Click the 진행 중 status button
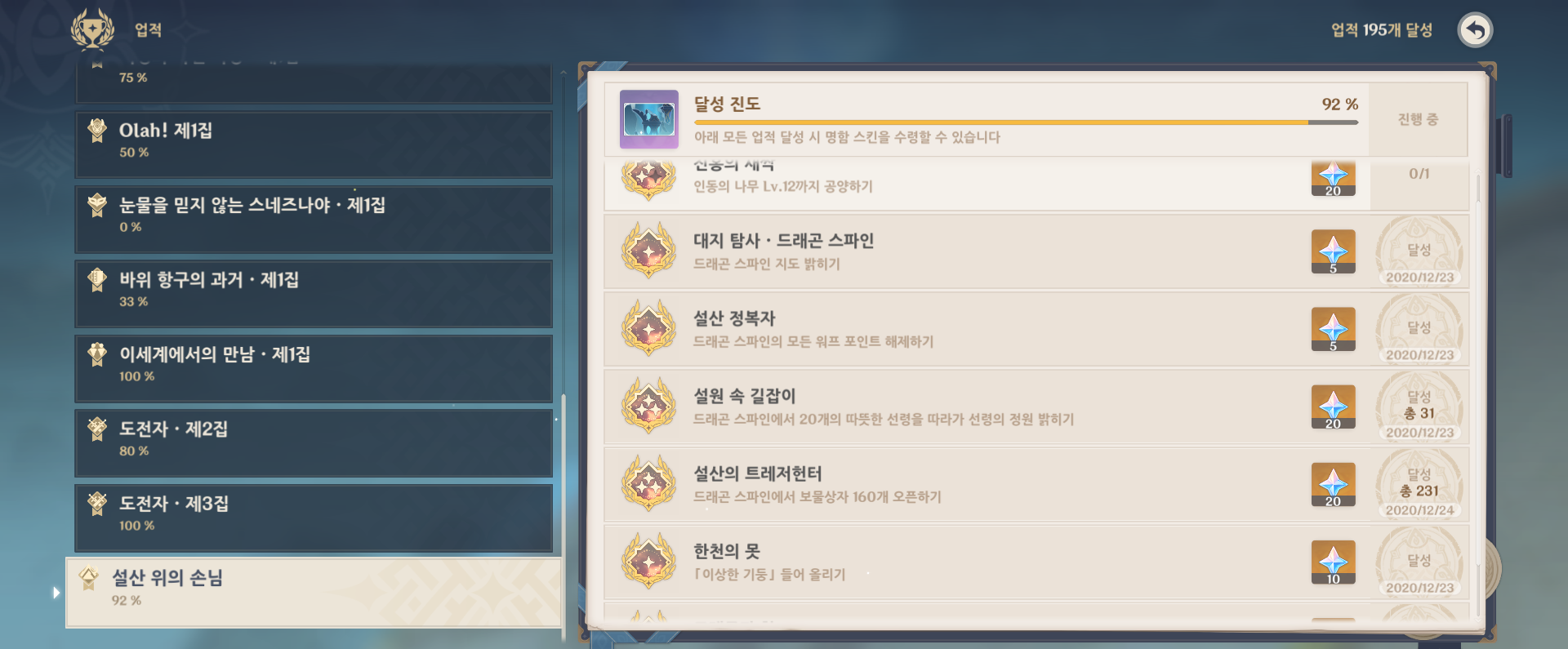 click(1418, 119)
